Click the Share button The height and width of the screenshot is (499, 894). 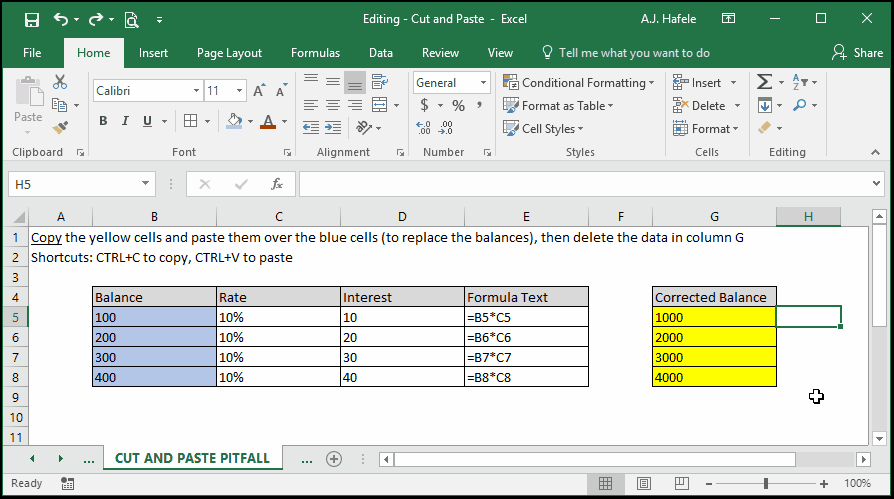coord(858,53)
